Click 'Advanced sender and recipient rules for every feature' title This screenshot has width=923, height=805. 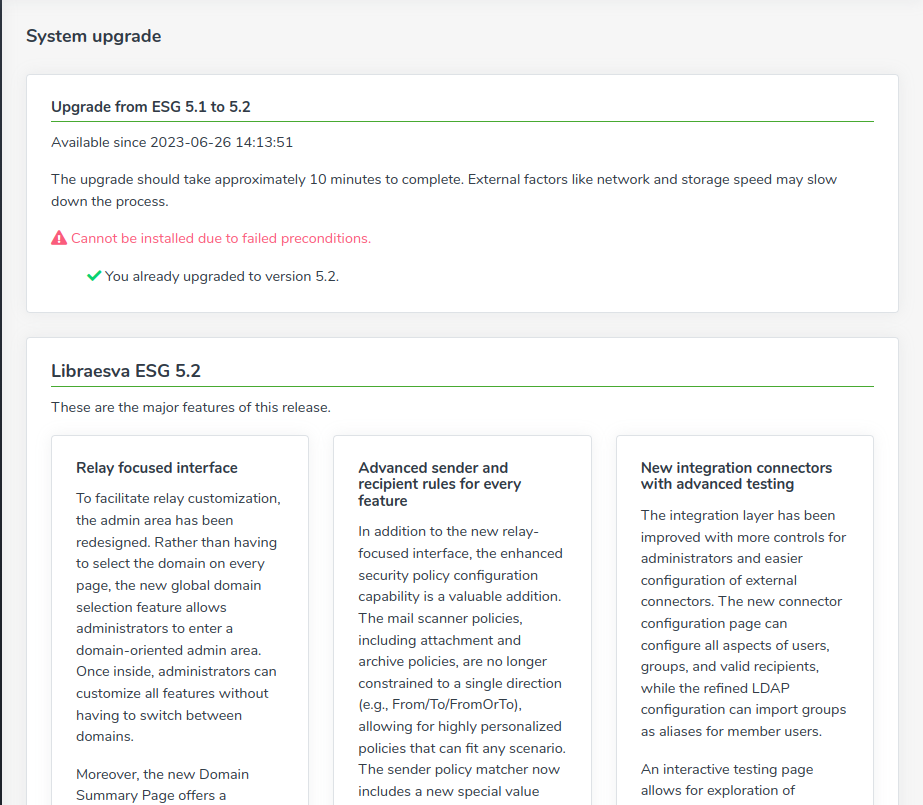pos(440,484)
